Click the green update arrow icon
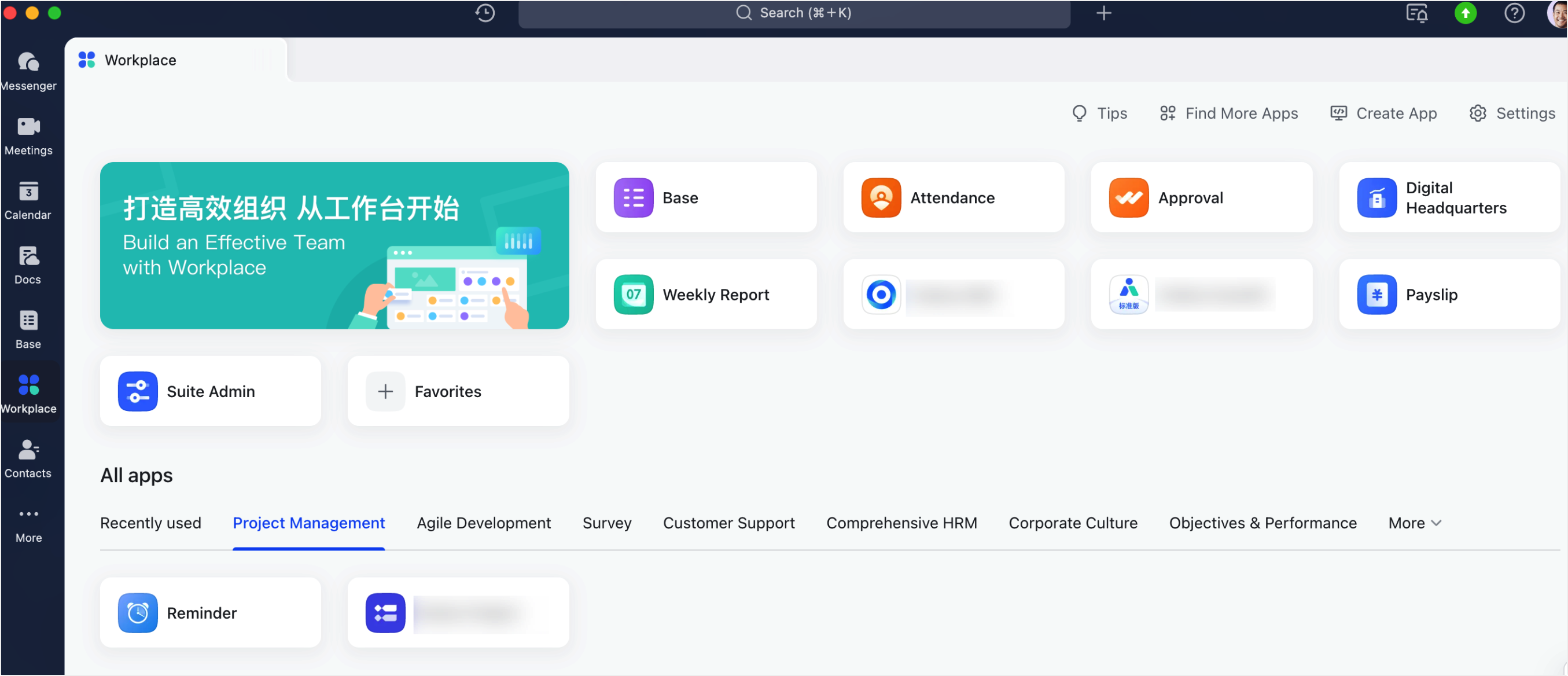This screenshot has height=676, width=1568. (x=1465, y=13)
